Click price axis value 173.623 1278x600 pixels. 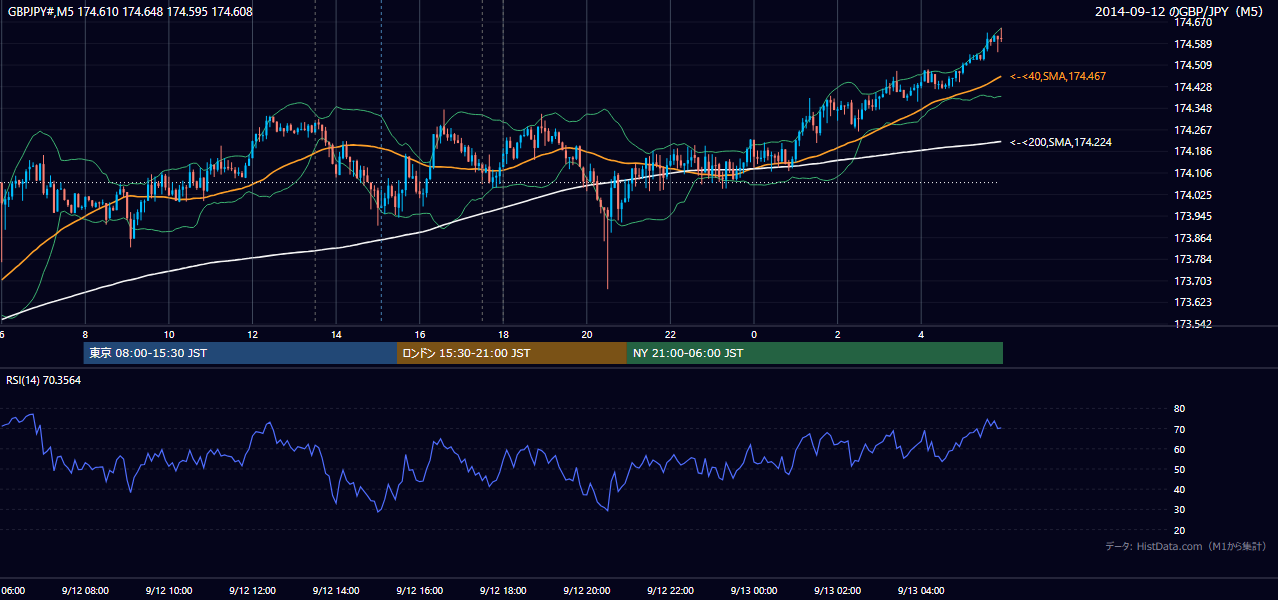[x=1193, y=302]
